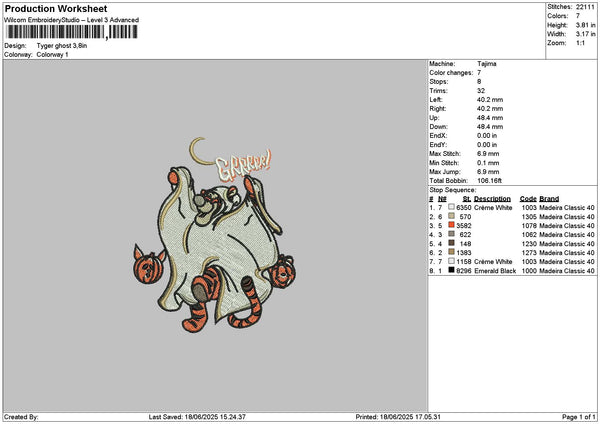Click the min stitch value '0.1 mm'

click(488, 163)
